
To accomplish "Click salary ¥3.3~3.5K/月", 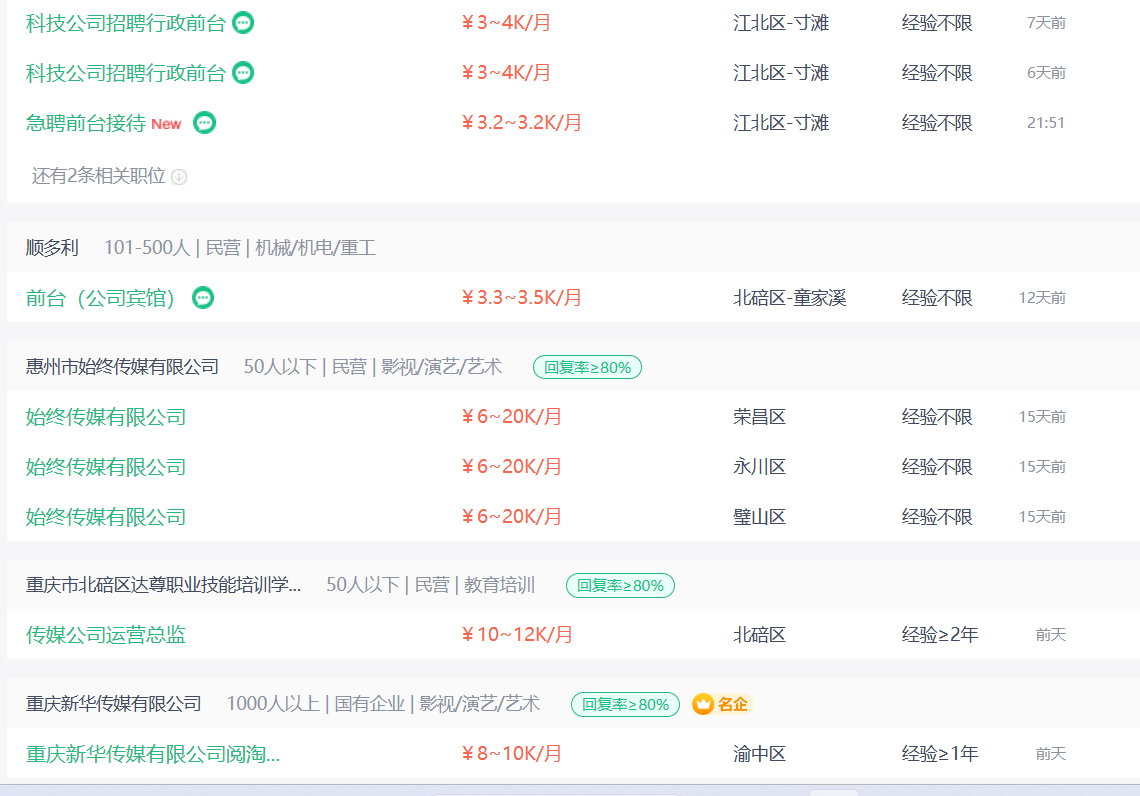I will pos(521,298).
